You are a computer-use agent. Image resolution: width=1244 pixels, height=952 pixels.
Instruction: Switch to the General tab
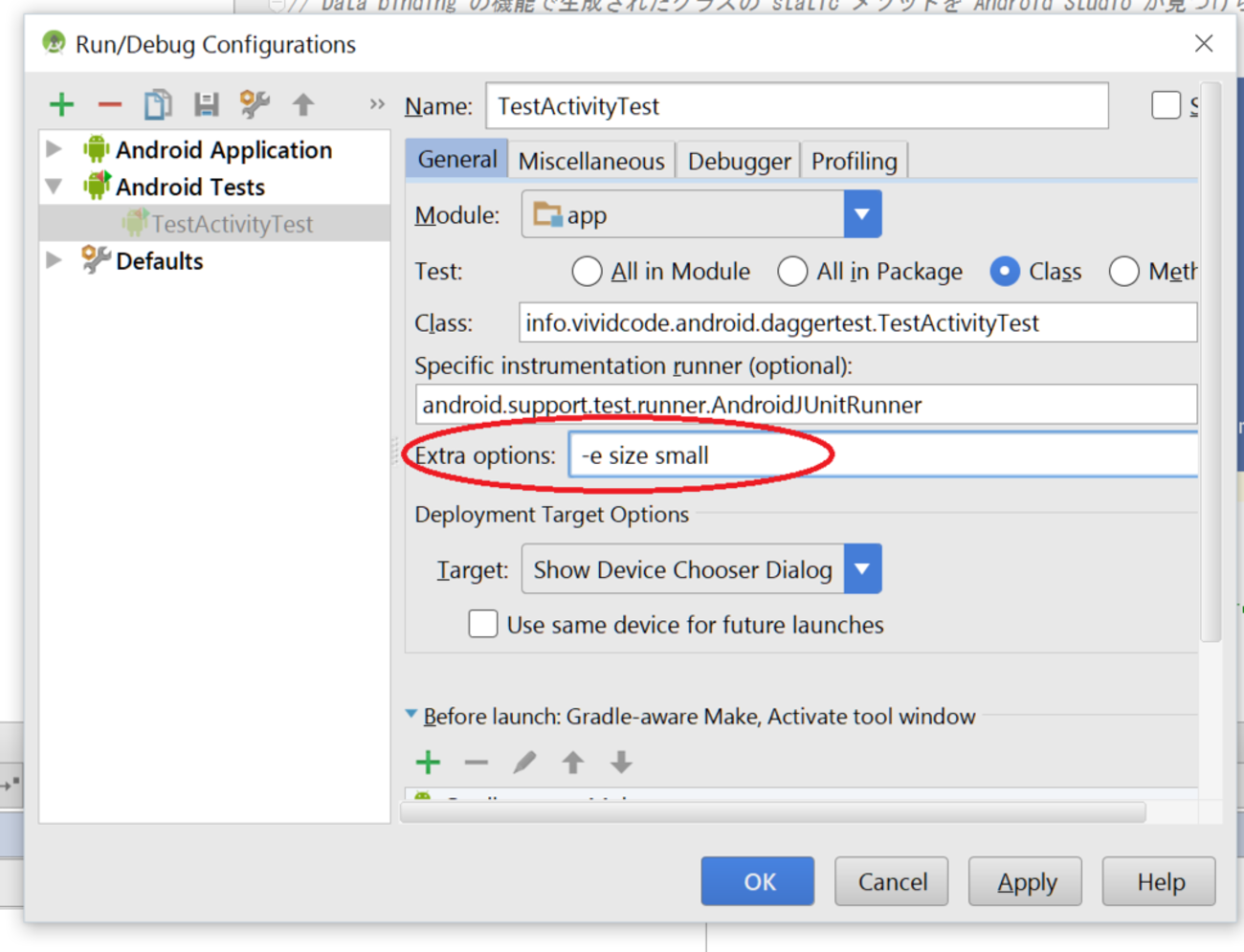[x=457, y=160]
